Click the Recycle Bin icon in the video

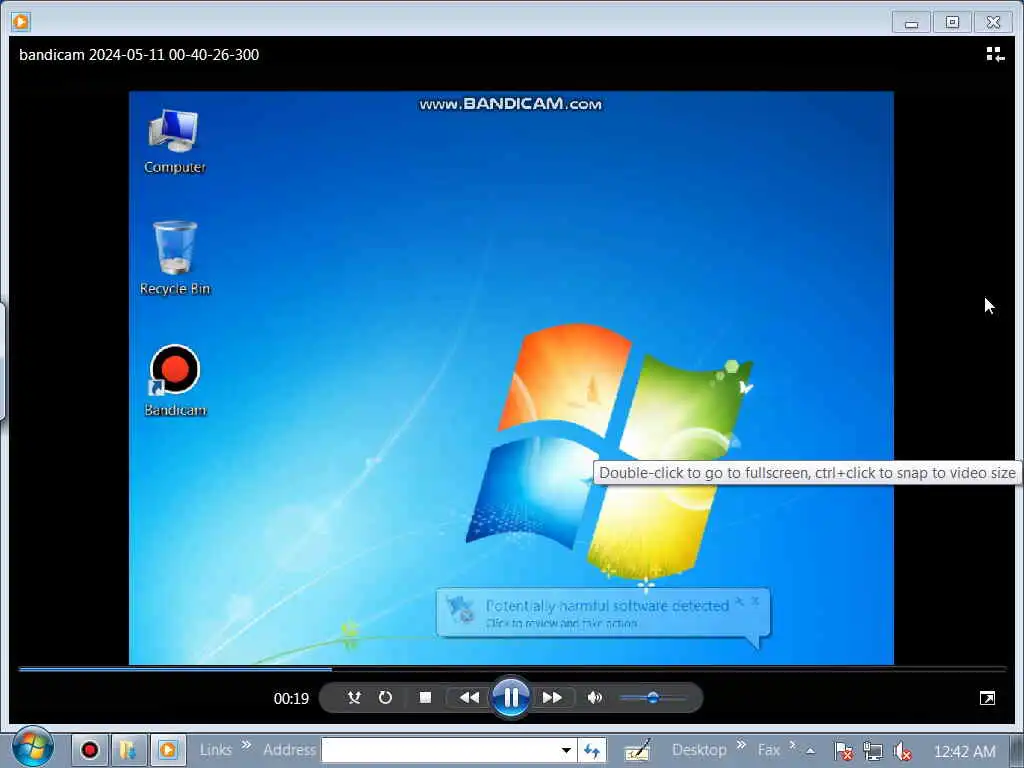tap(174, 259)
